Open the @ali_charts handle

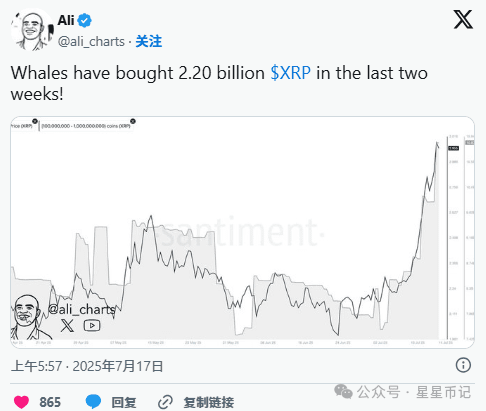point(91,42)
